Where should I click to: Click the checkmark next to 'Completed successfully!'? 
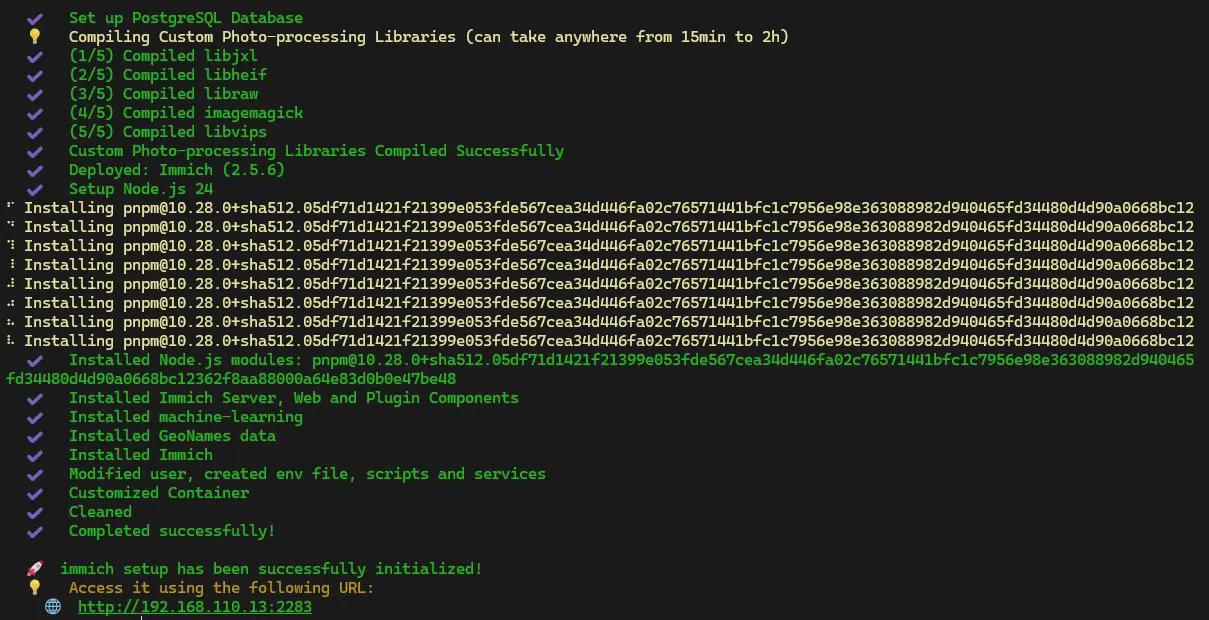coord(35,531)
